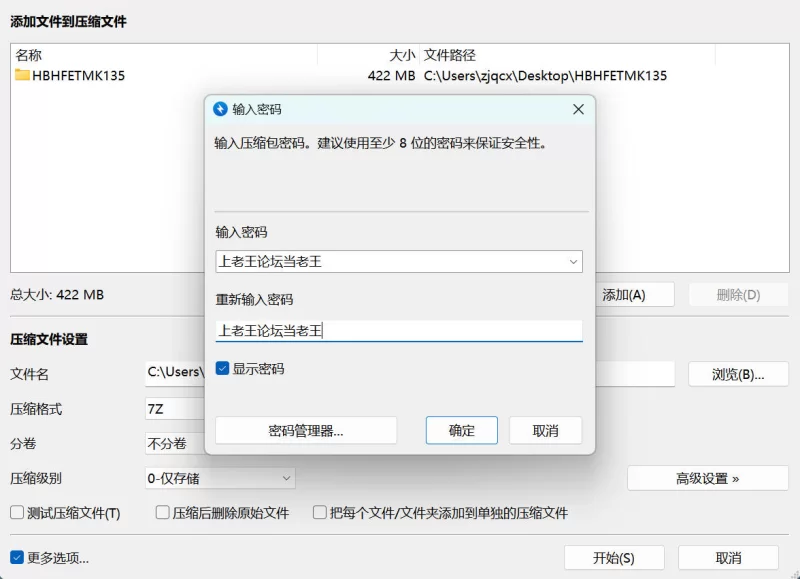This screenshot has width=800, height=579.
Task: Click 取消 in the password dialog
Action: coord(545,431)
